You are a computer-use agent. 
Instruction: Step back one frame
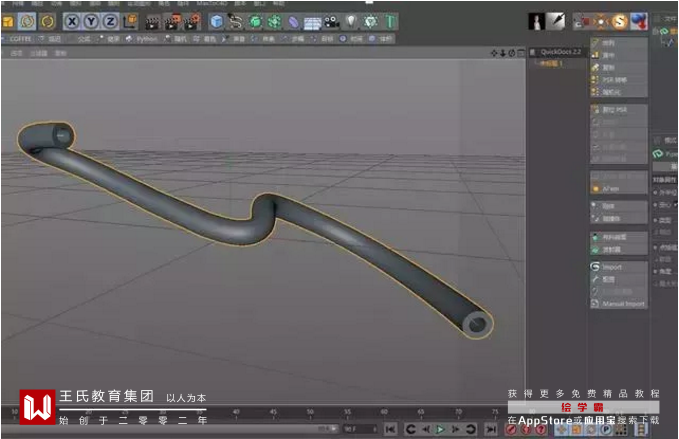426,429
